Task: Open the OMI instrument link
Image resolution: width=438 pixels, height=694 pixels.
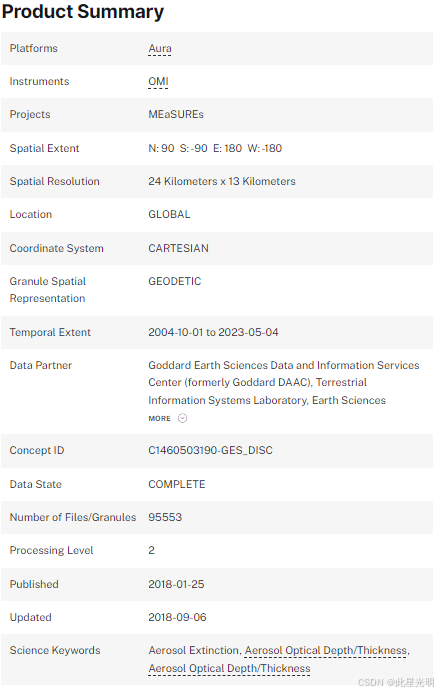Action: coord(158,81)
